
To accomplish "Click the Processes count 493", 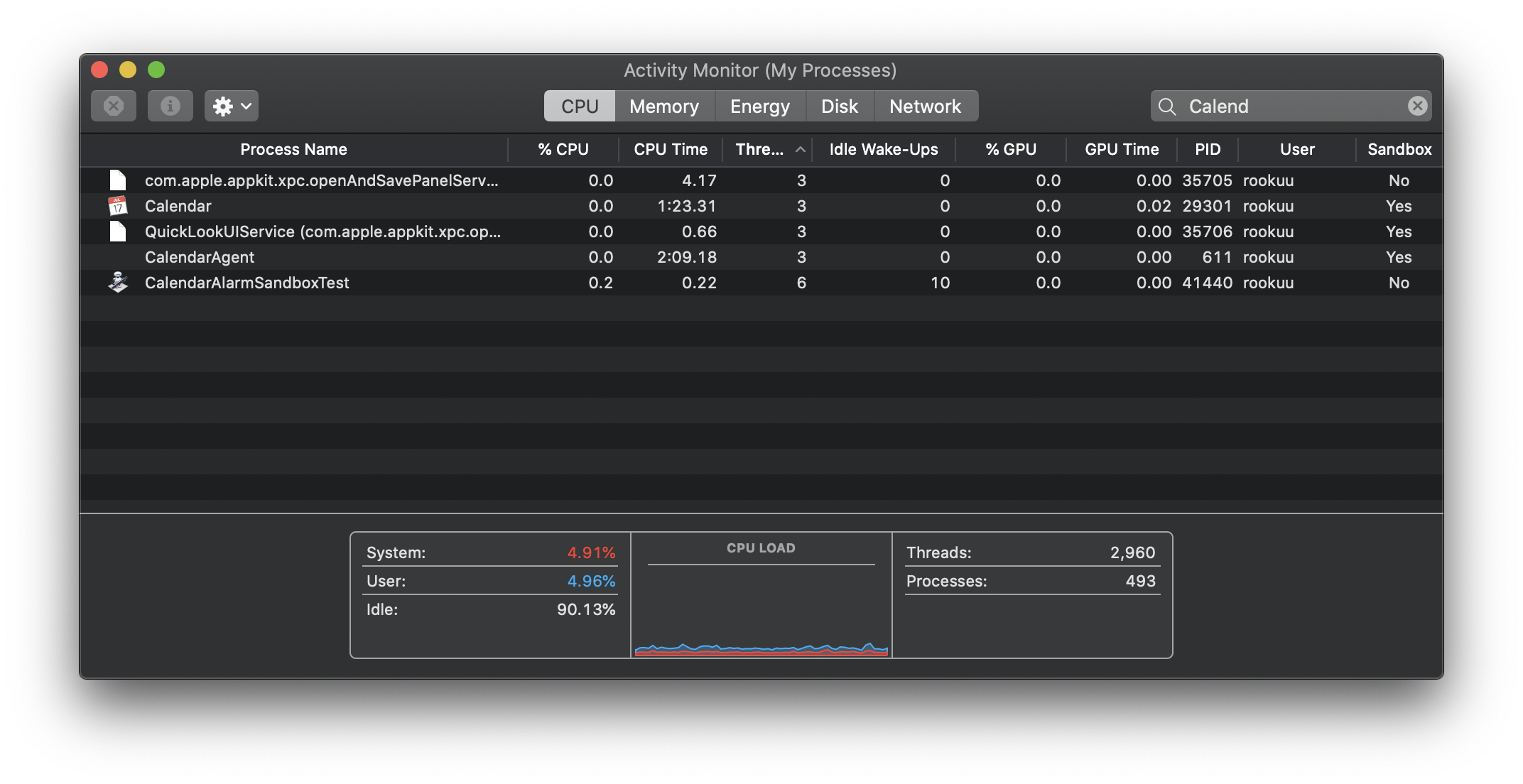I will point(1141,581).
